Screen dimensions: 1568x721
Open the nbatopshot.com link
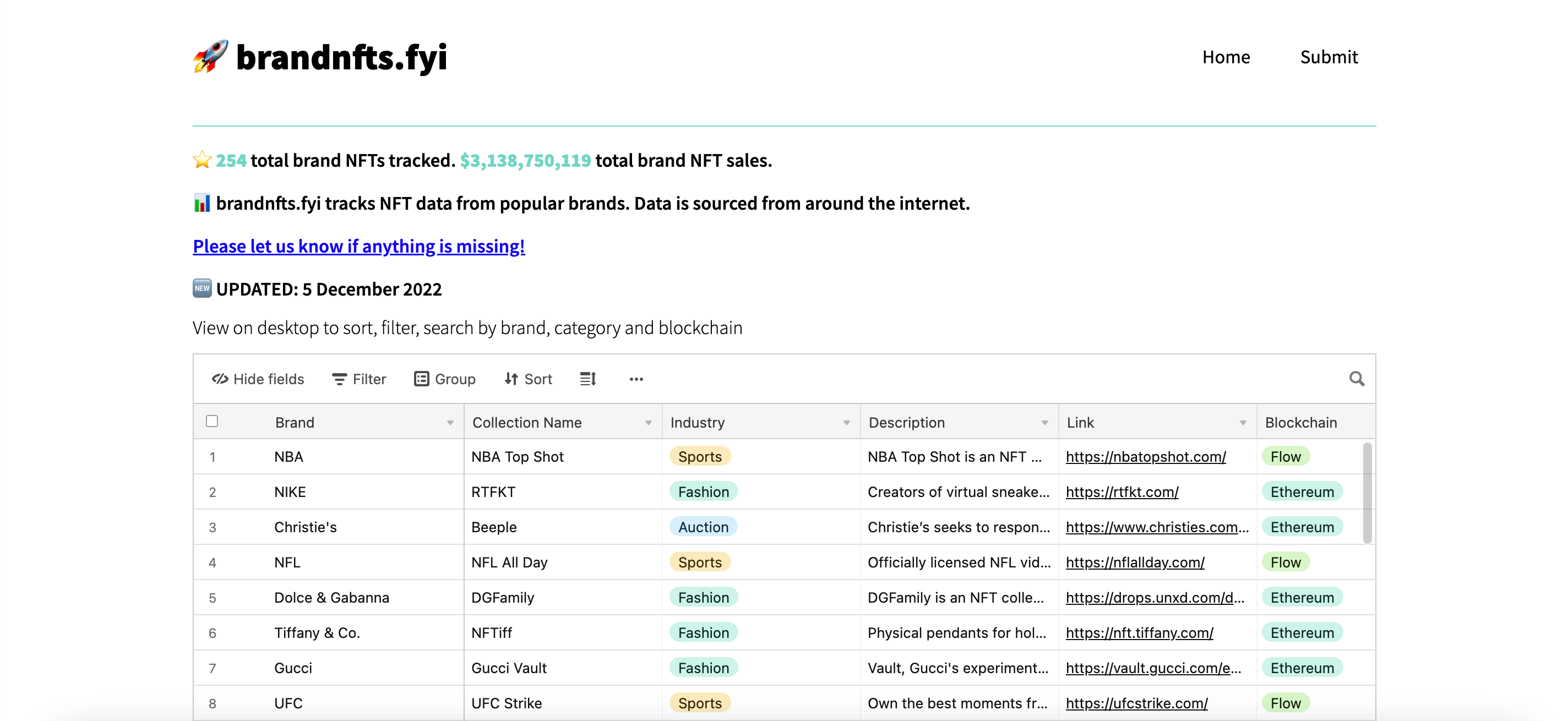(x=1146, y=457)
